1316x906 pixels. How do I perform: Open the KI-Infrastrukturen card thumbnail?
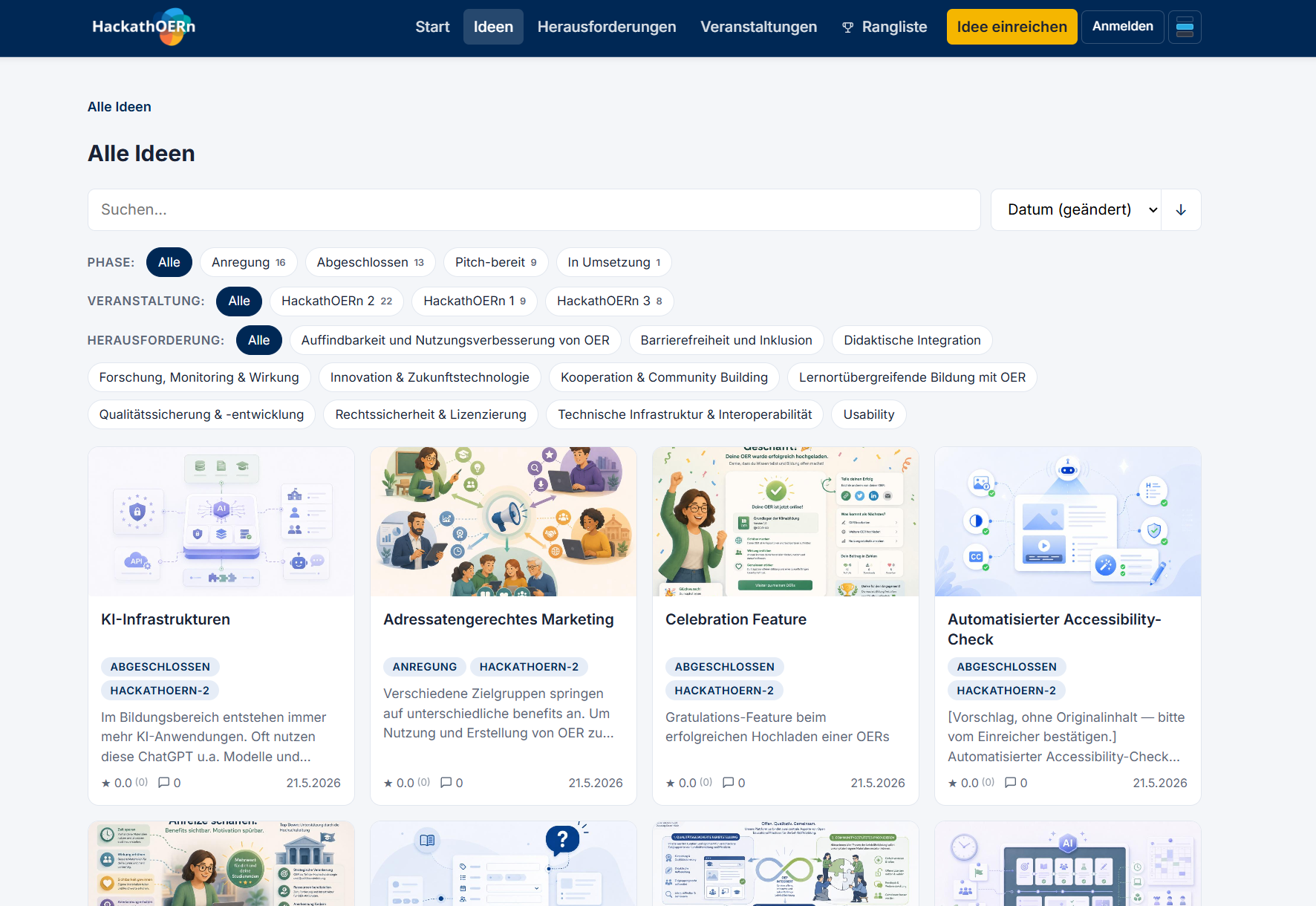coord(221,521)
